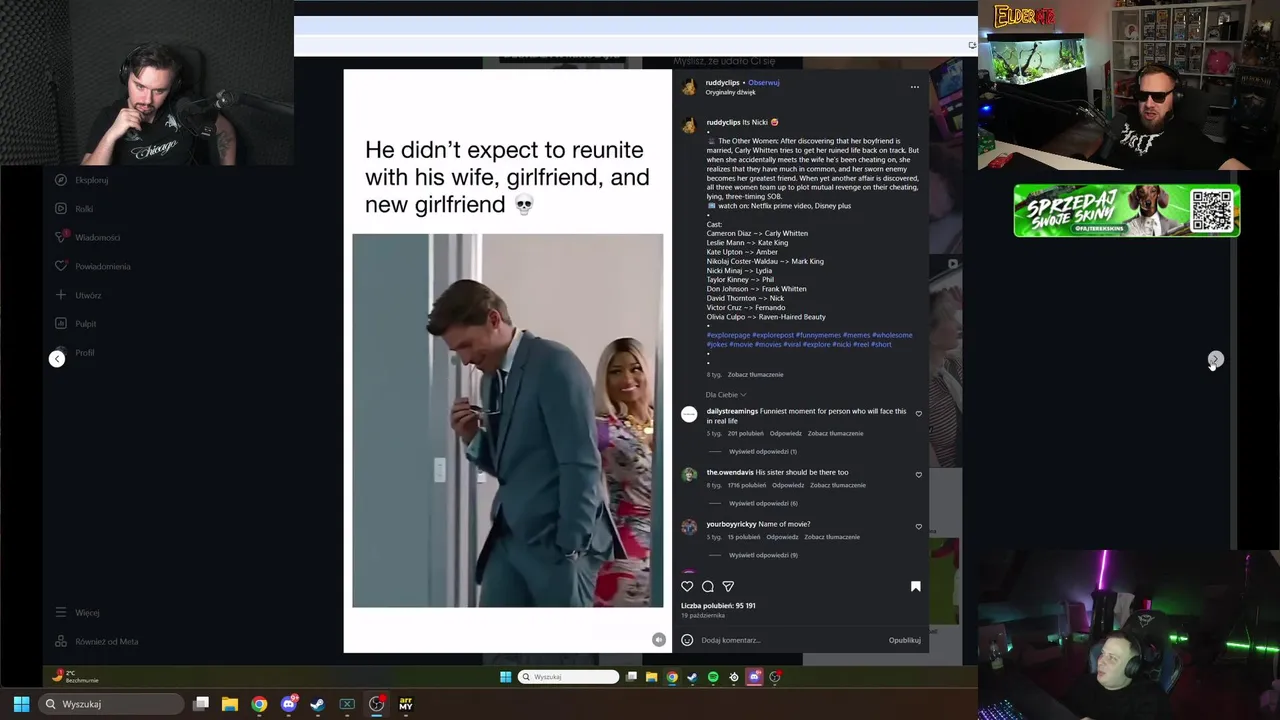Open Oryginalny dźwięk audio link
The height and width of the screenshot is (720, 1280).
pyautogui.click(x=731, y=92)
